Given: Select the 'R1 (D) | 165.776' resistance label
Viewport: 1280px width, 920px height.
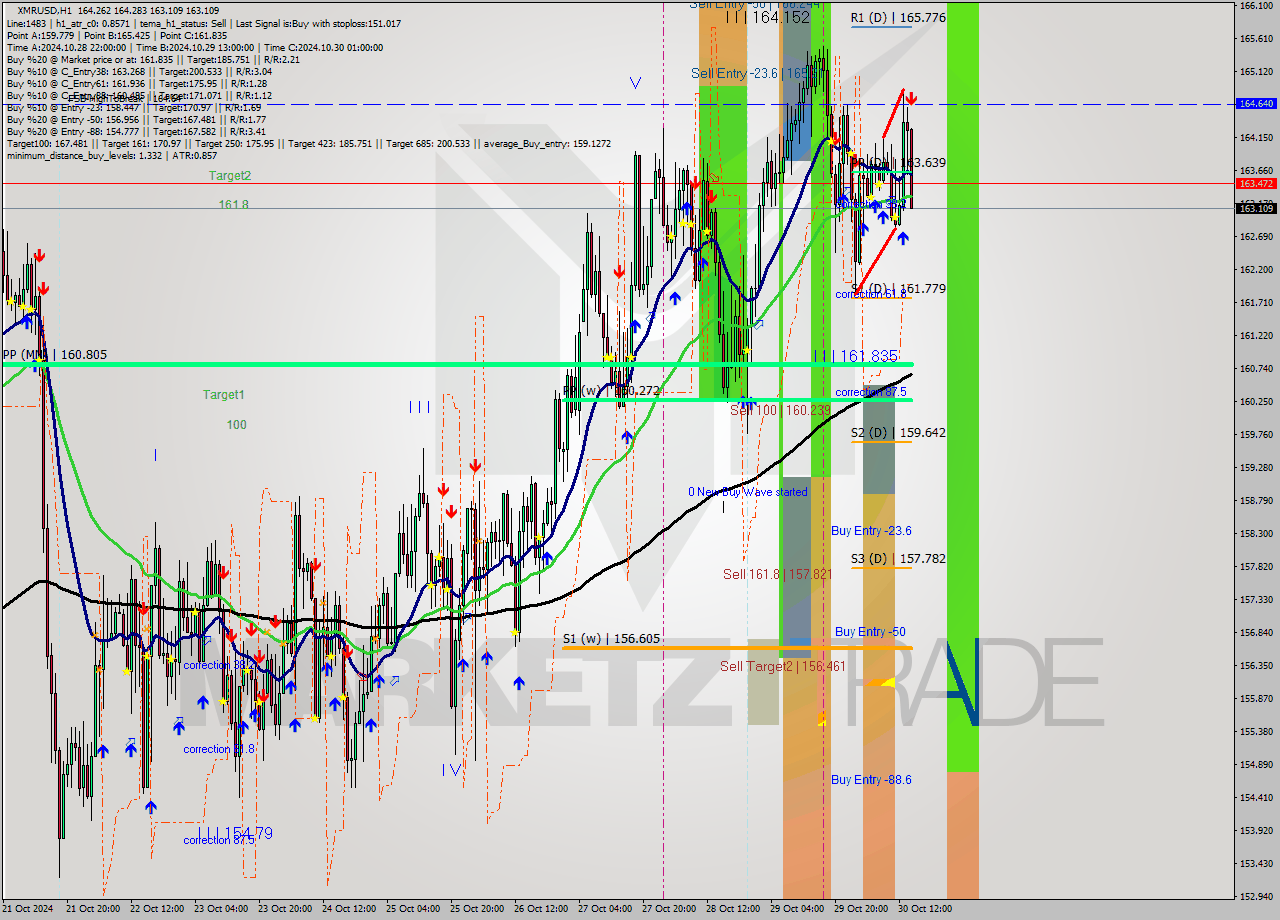Looking at the screenshot, I should tap(898, 18).
